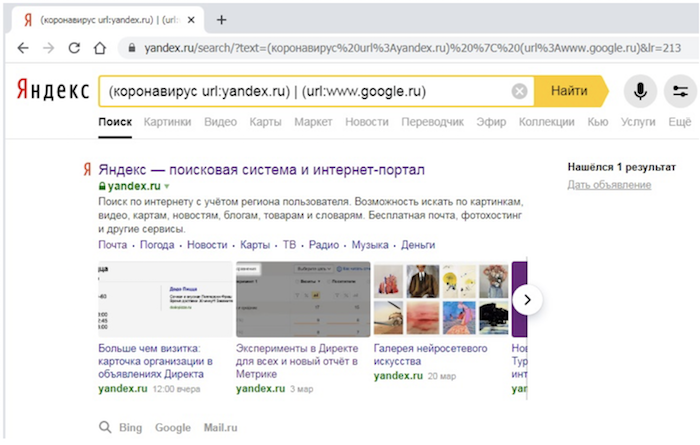Click the Яндекс logo

(53, 90)
